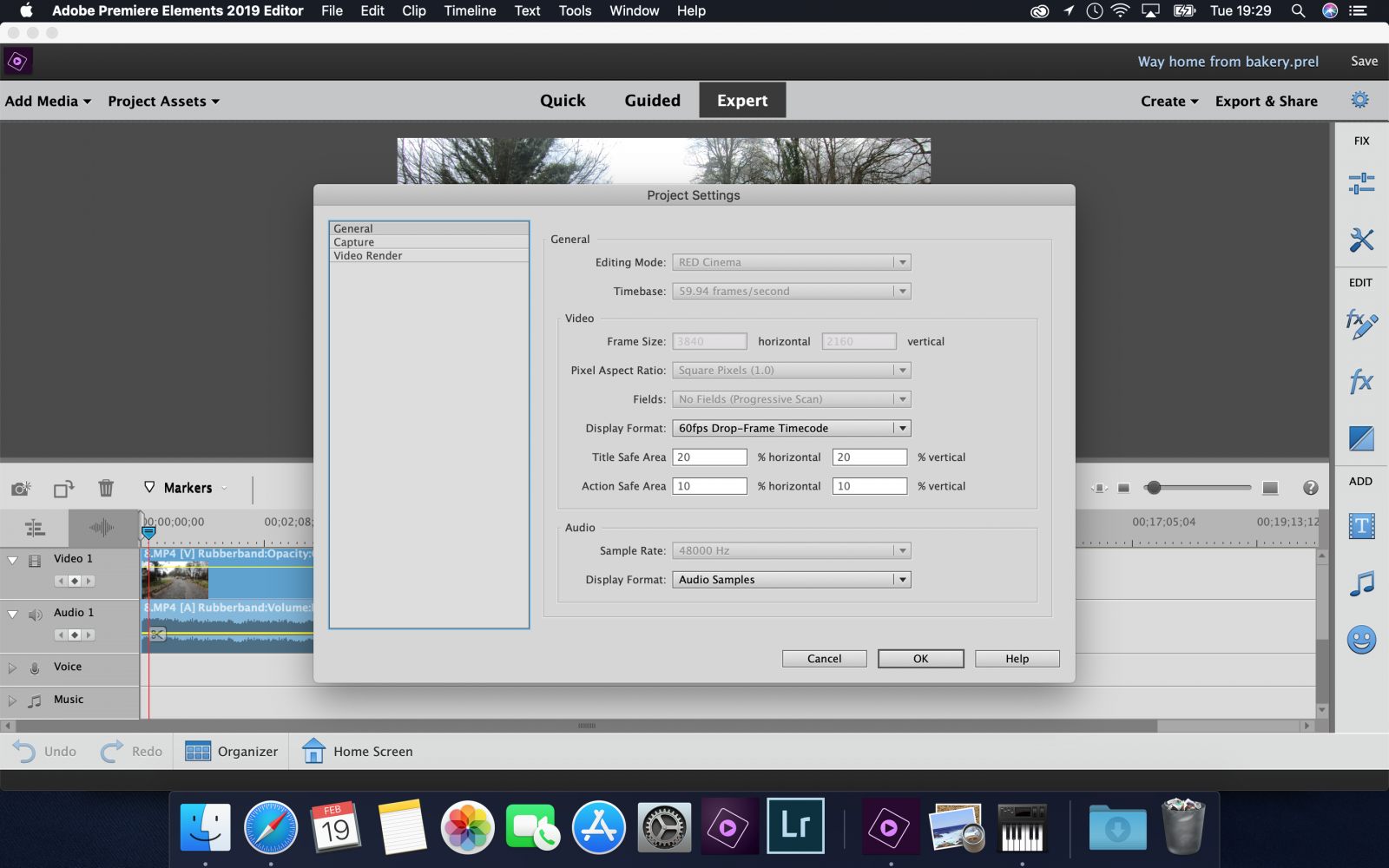This screenshot has height=868, width=1389.
Task: Open System Preferences from the Dock
Action: tap(664, 826)
